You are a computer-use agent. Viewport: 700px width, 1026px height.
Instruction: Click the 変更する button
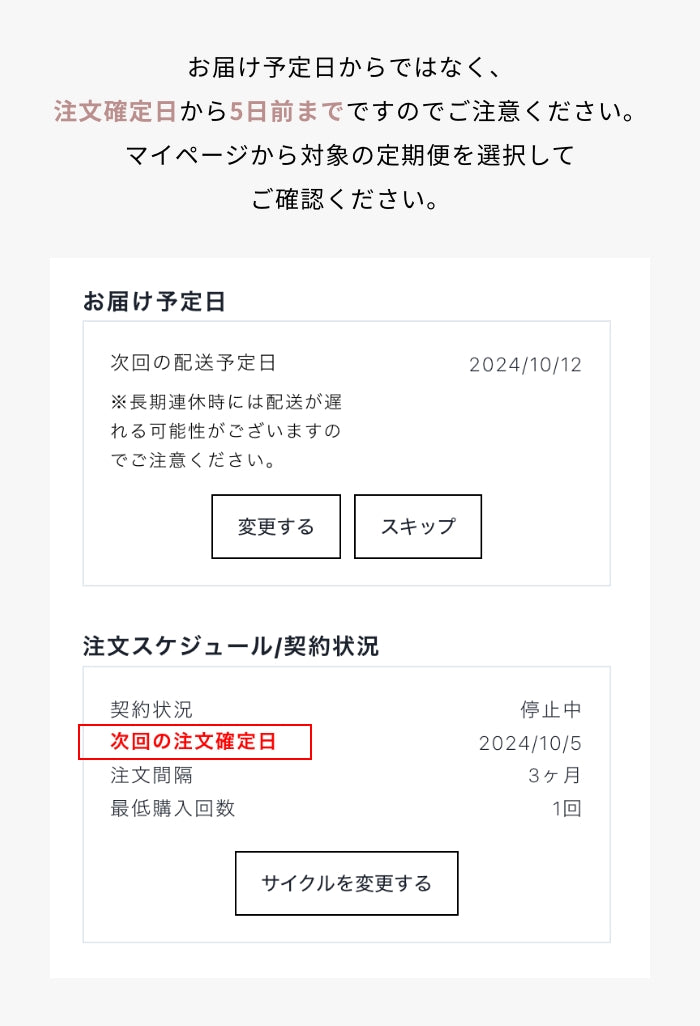[276, 527]
